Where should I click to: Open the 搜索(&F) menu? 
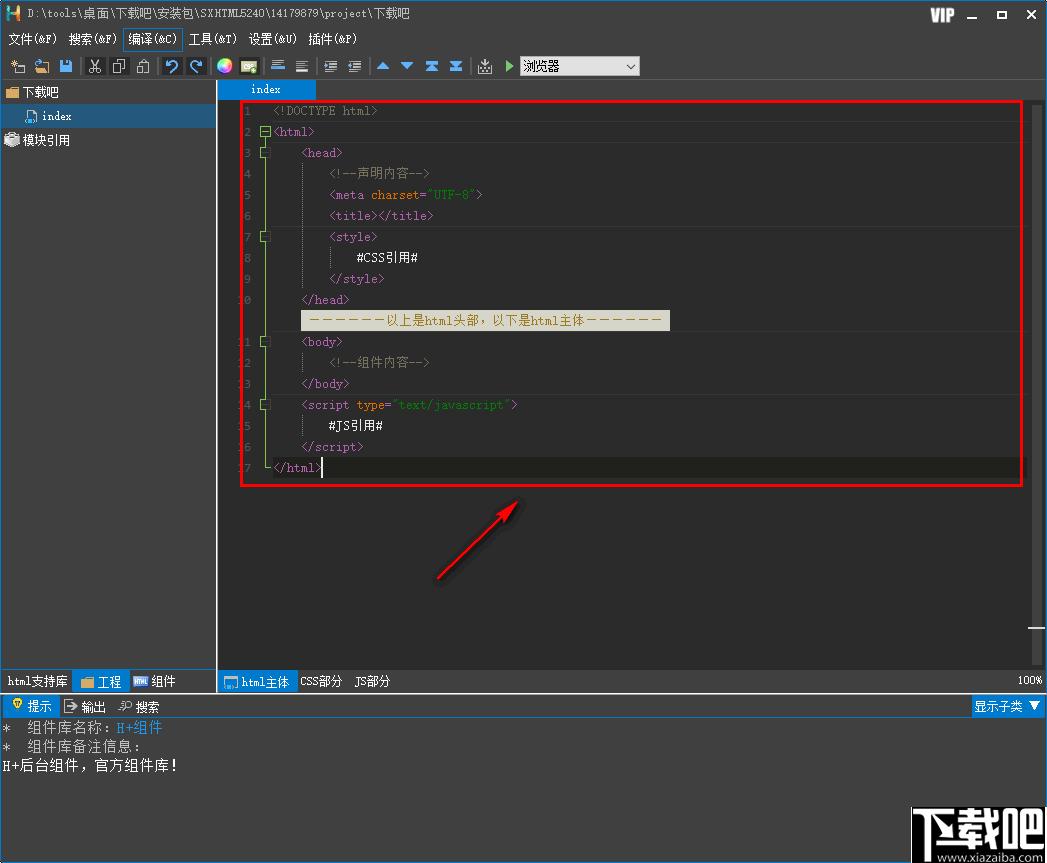pos(93,39)
